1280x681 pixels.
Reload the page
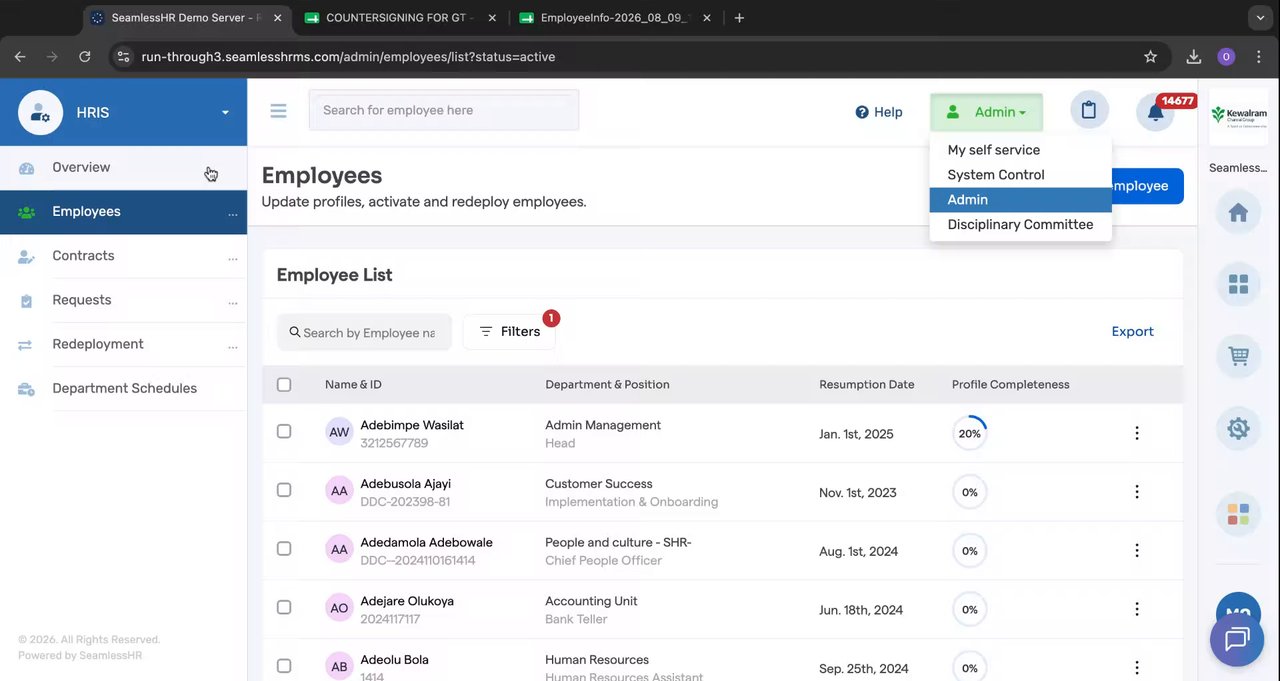point(85,57)
